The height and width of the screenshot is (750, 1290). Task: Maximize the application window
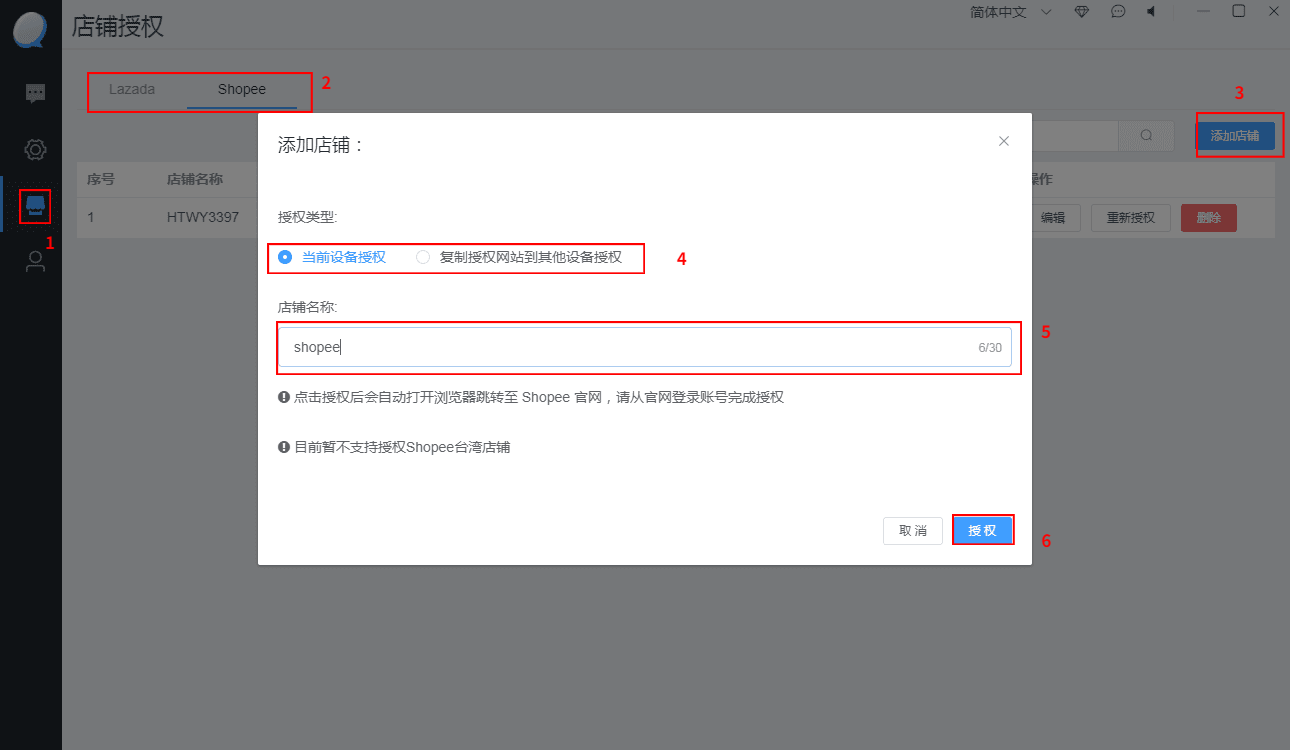pos(1239,11)
